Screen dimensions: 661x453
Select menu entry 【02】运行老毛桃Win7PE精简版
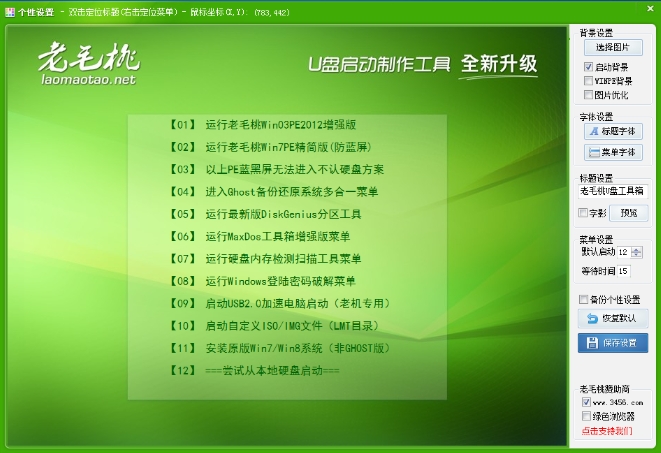pyautogui.click(x=270, y=147)
